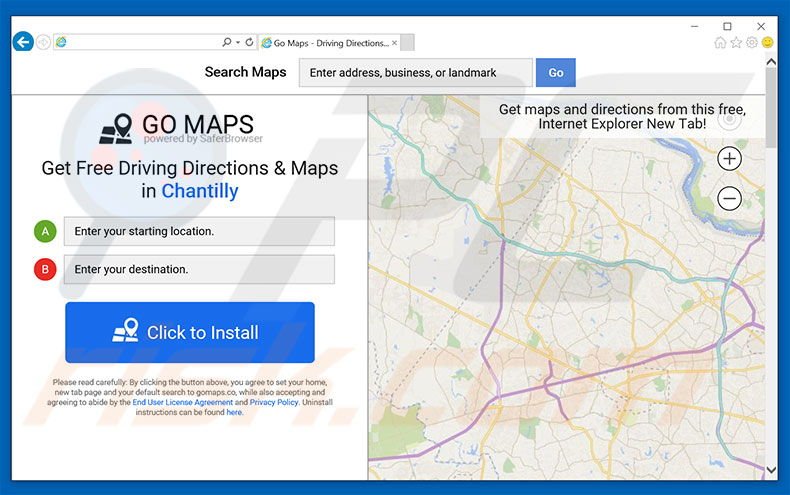This screenshot has height=495, width=790.
Task: Click the map locate-me target icon
Action: coord(729,119)
